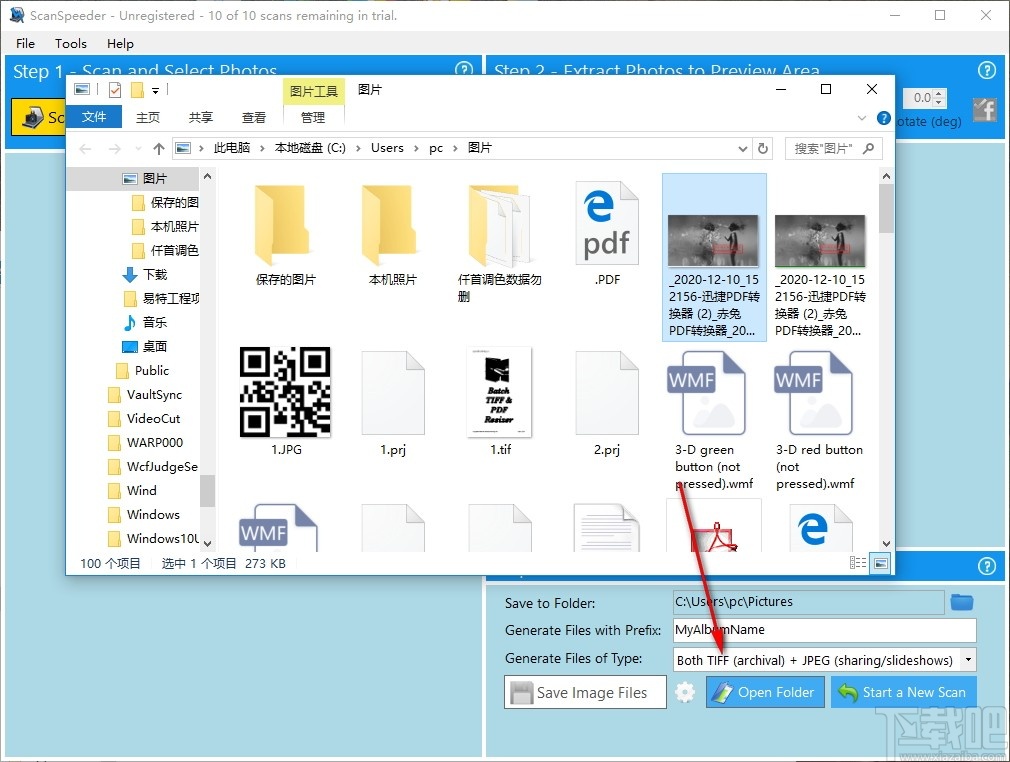Expand the Explorer ribbon chevron
Image resolution: width=1010 pixels, height=762 pixels.
(x=861, y=118)
